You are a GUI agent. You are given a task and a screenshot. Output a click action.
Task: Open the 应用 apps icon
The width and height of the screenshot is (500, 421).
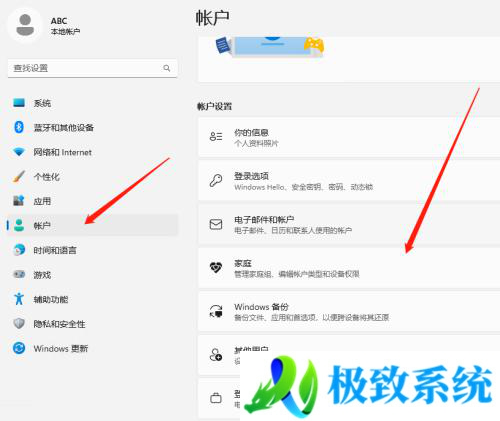pyautogui.click(x=19, y=201)
